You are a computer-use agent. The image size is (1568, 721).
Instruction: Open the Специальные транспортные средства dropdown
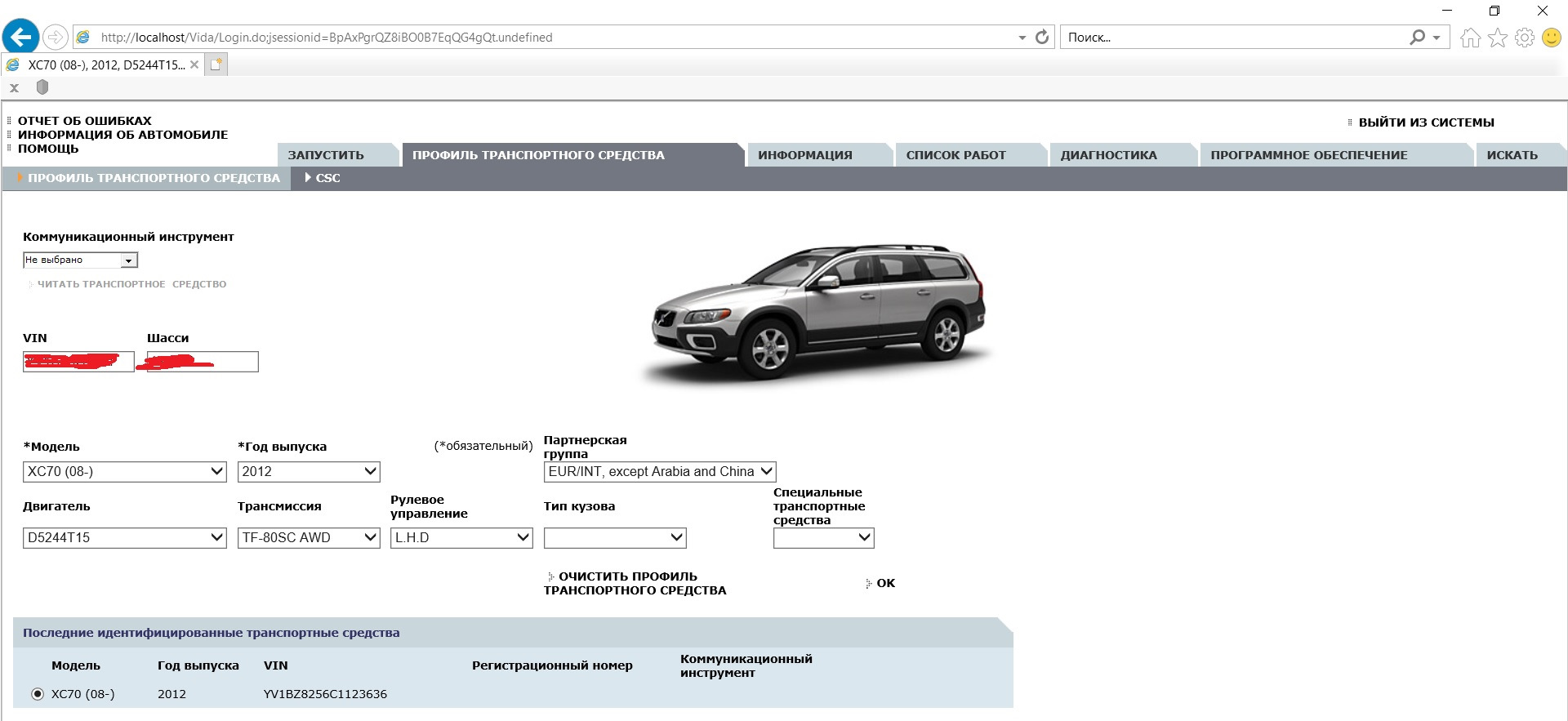click(824, 537)
